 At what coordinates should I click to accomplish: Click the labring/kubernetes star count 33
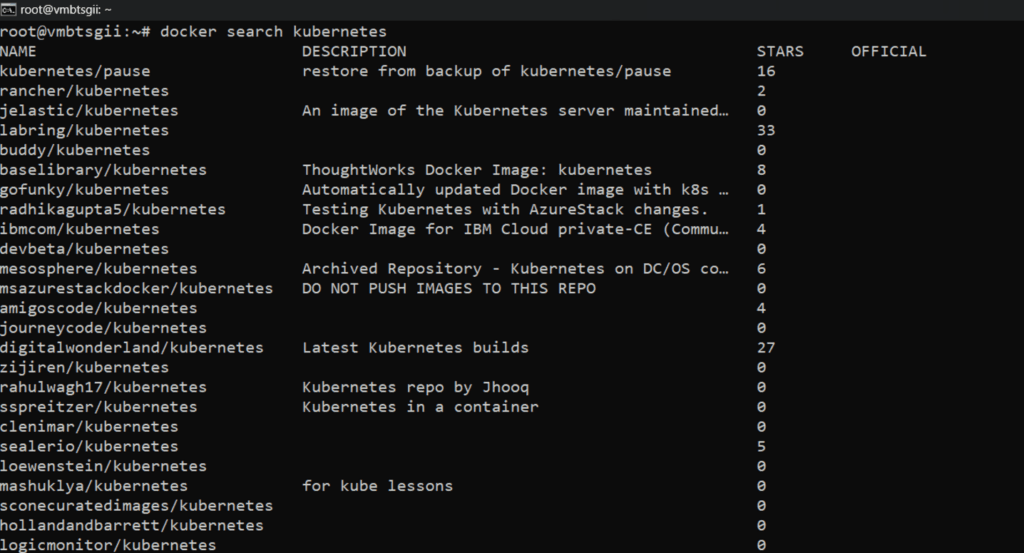coord(766,130)
